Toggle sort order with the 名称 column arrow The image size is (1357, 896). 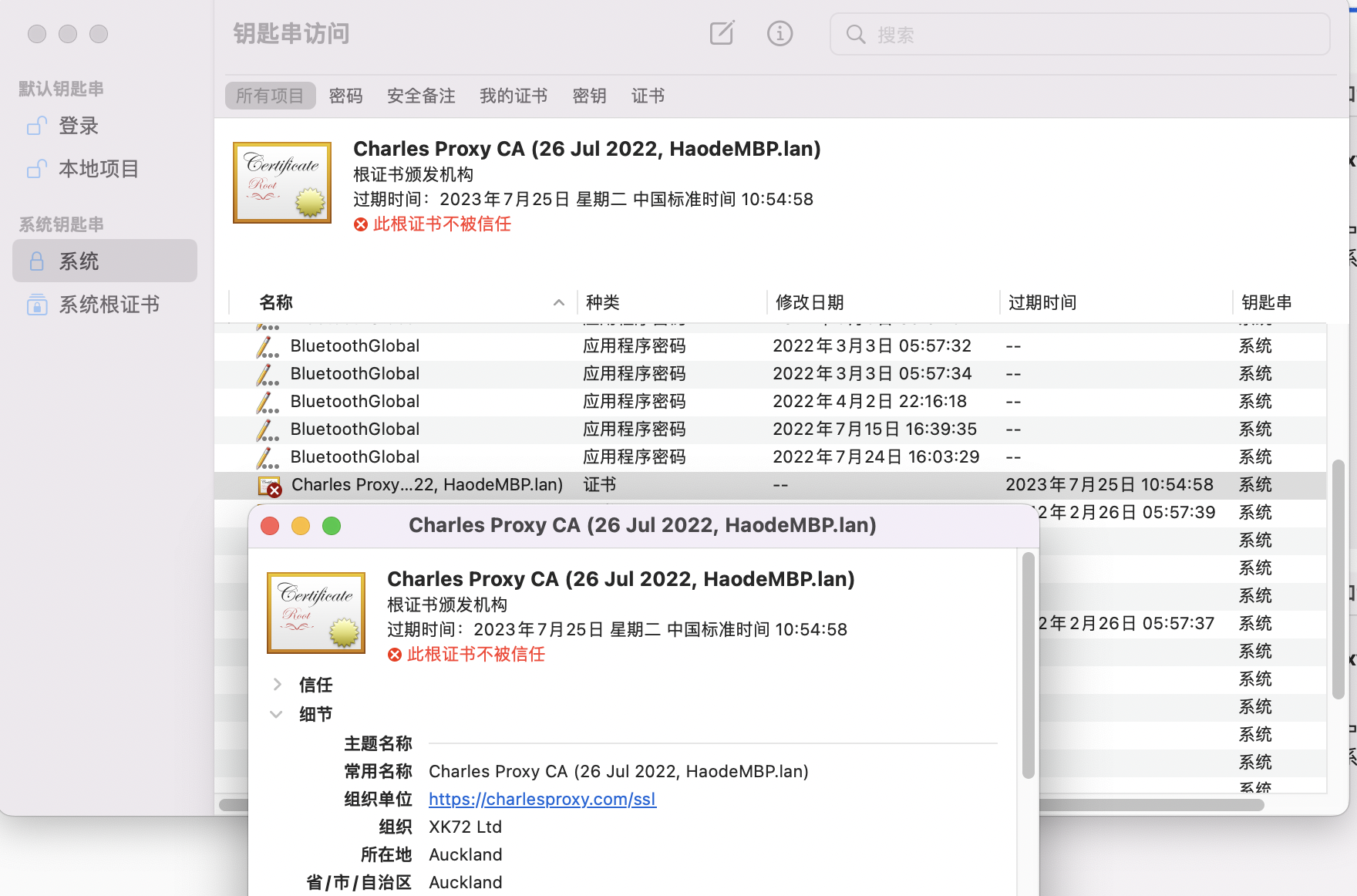coord(559,303)
